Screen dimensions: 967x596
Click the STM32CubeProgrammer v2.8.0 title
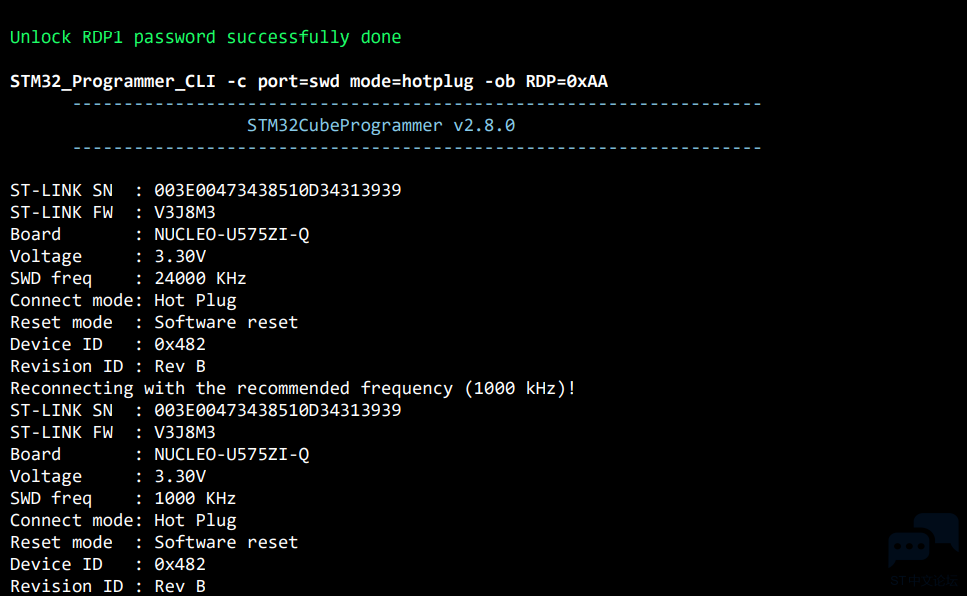click(381, 126)
